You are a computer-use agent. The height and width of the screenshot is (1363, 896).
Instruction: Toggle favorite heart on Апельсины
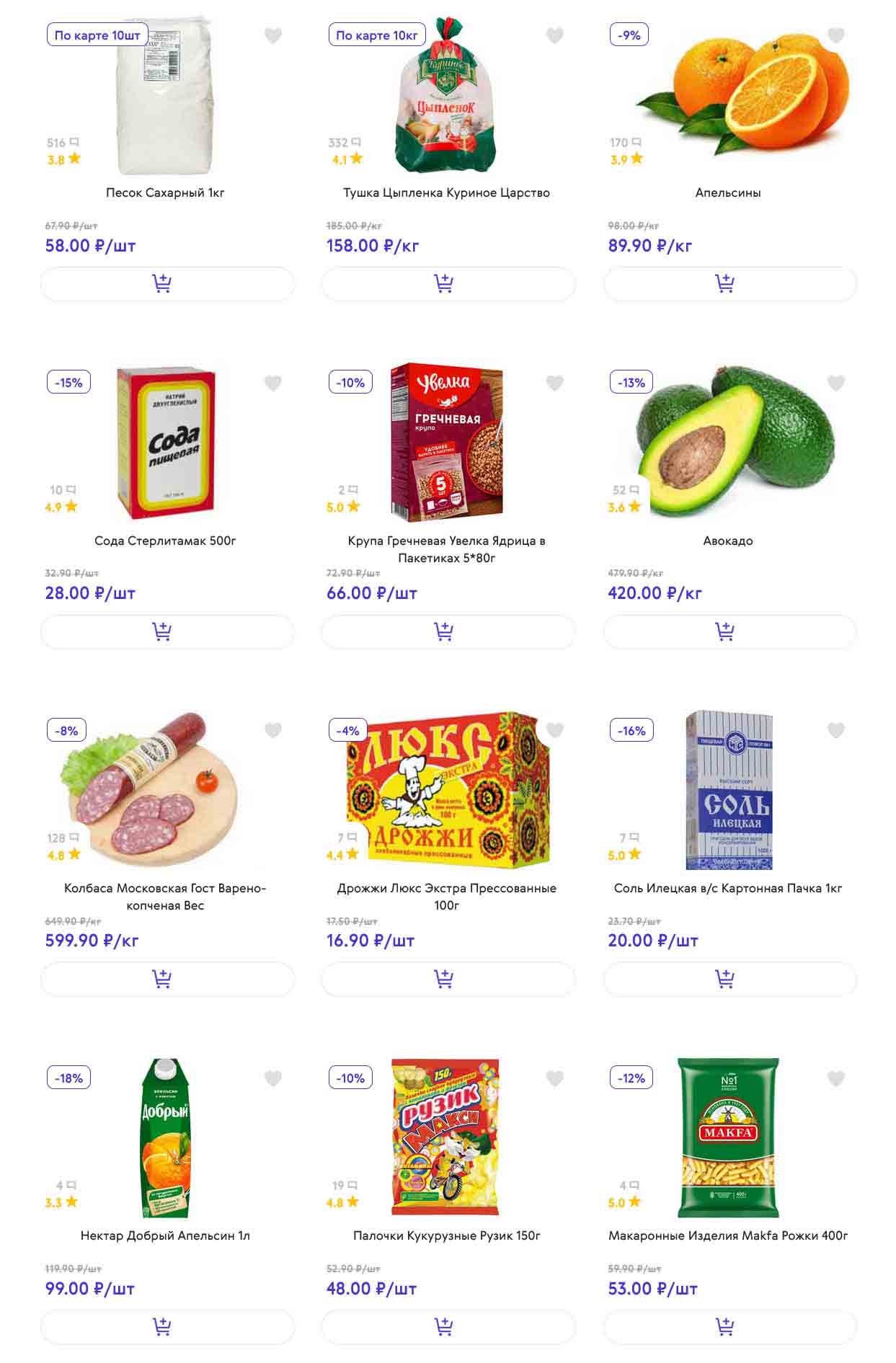point(835,35)
